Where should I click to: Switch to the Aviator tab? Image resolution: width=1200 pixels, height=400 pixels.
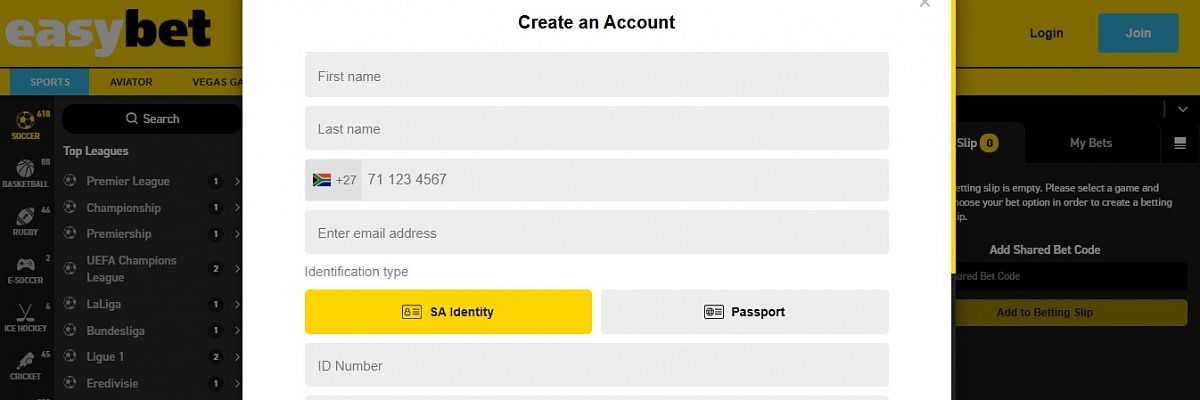click(x=131, y=82)
